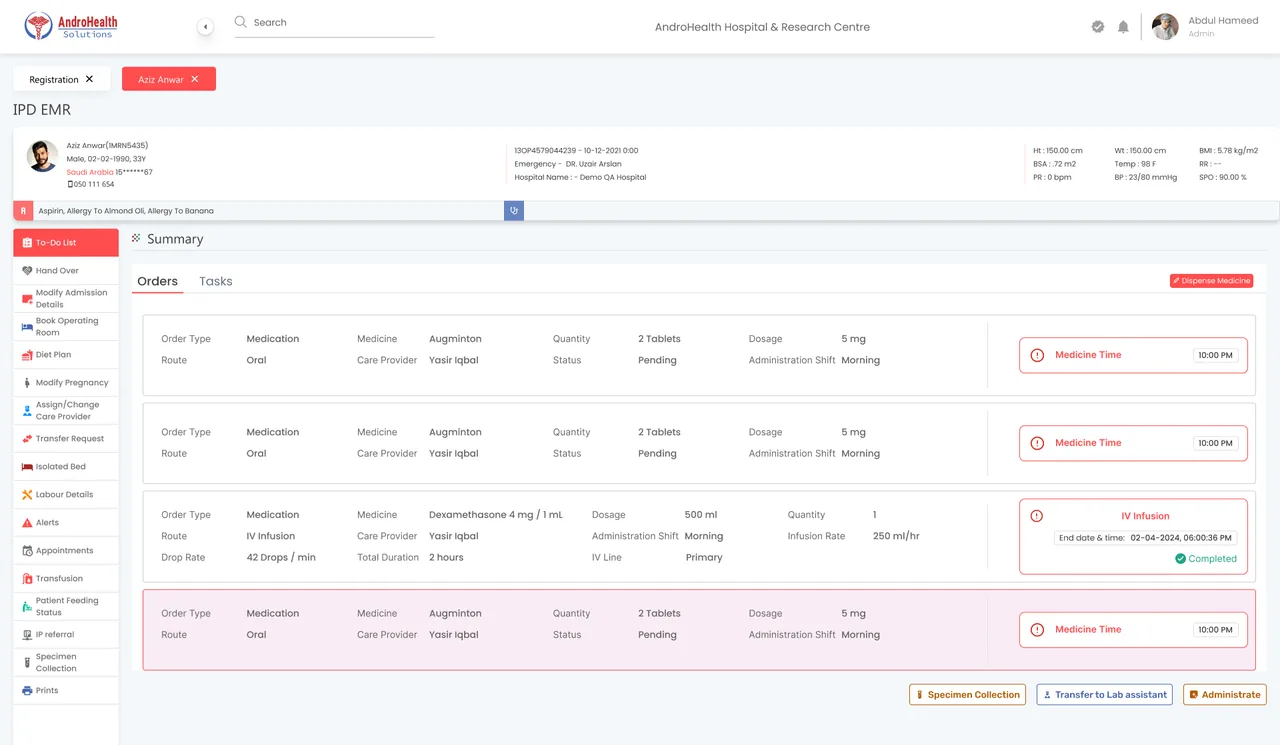Click the Saudi Arabia nationality text
Viewport: 1280px width, 745px height.
90,172
